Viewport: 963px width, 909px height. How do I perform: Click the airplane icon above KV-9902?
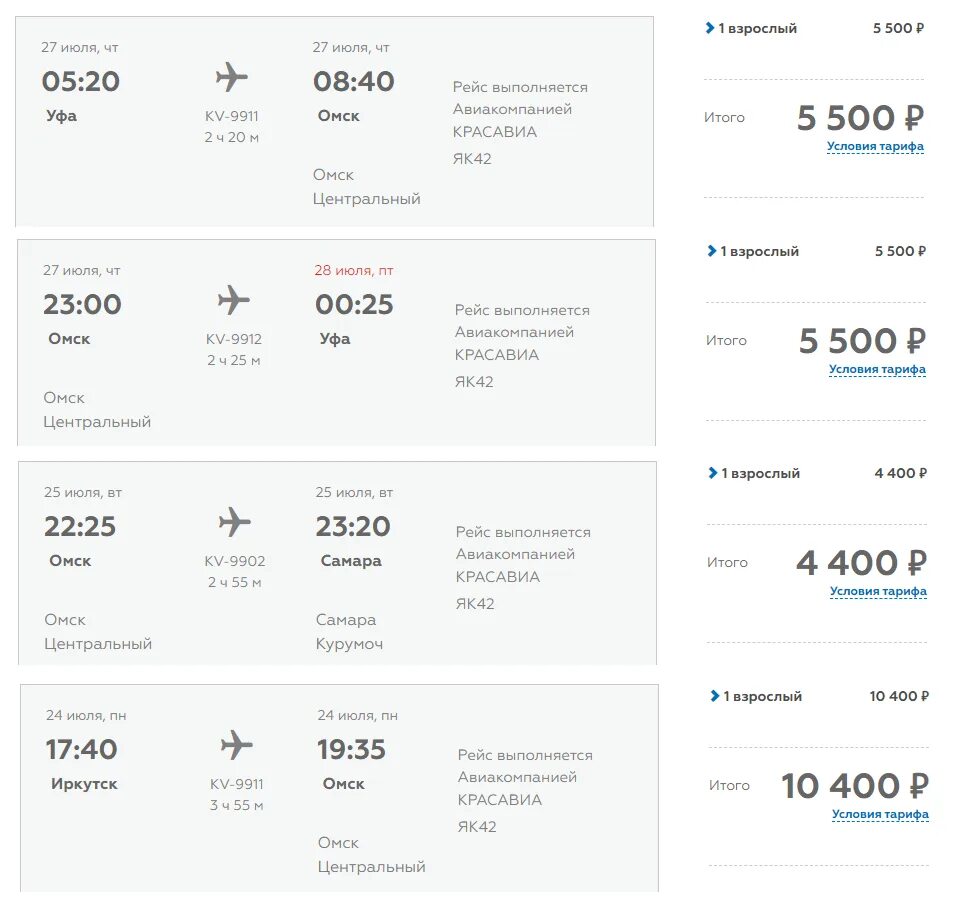coord(235,523)
